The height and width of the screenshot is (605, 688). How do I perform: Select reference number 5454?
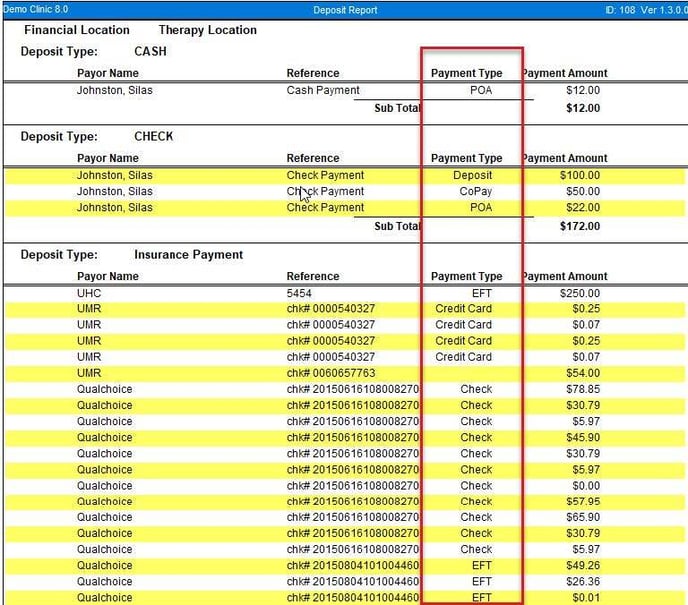[x=299, y=293]
